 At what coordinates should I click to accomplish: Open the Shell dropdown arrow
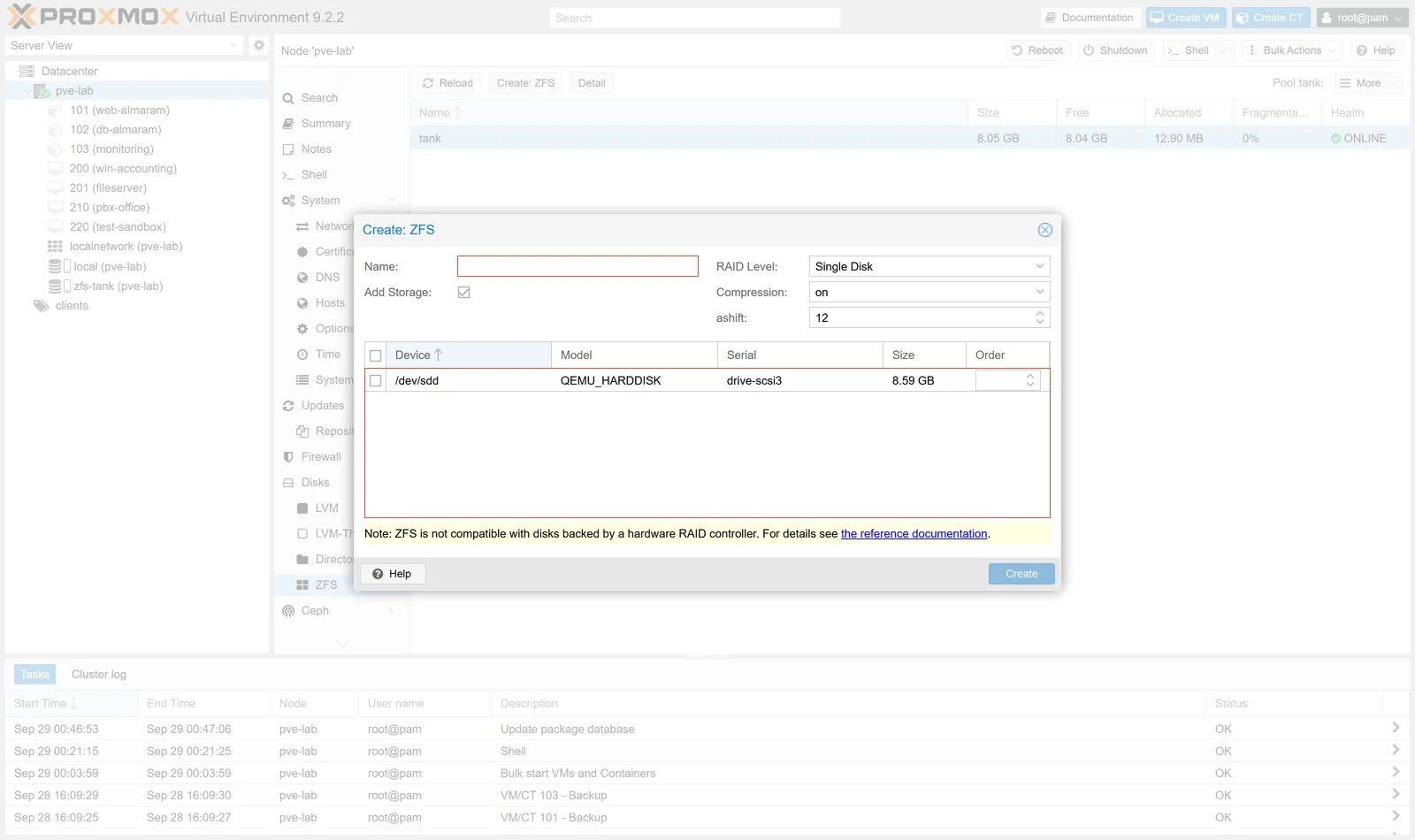pos(1224,50)
